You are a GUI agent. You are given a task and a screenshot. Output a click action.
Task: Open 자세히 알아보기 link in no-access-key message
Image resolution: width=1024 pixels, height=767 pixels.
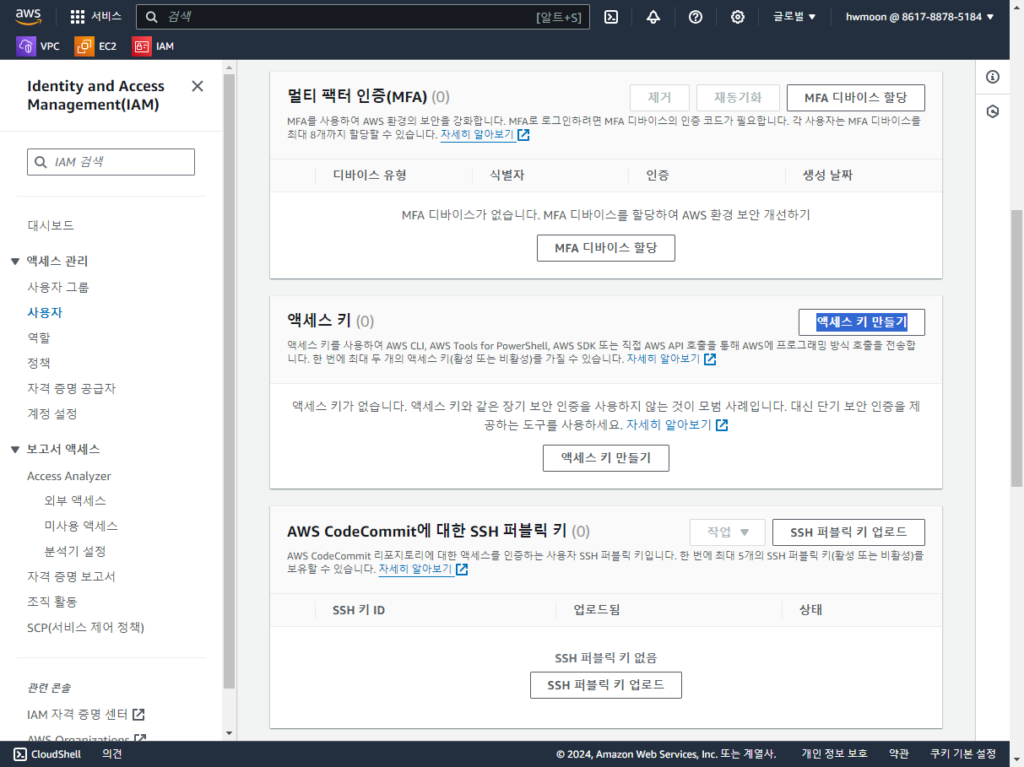click(669, 425)
